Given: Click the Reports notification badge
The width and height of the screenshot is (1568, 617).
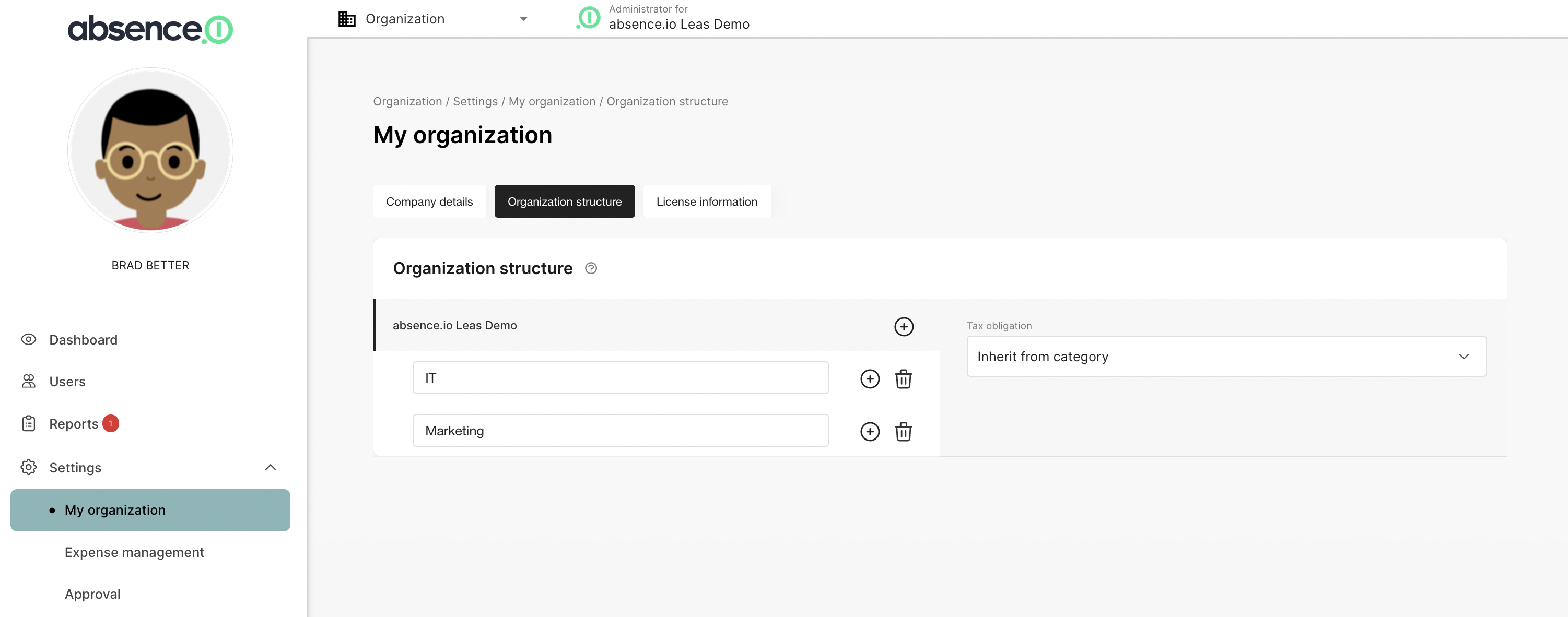Looking at the screenshot, I should click(x=111, y=423).
